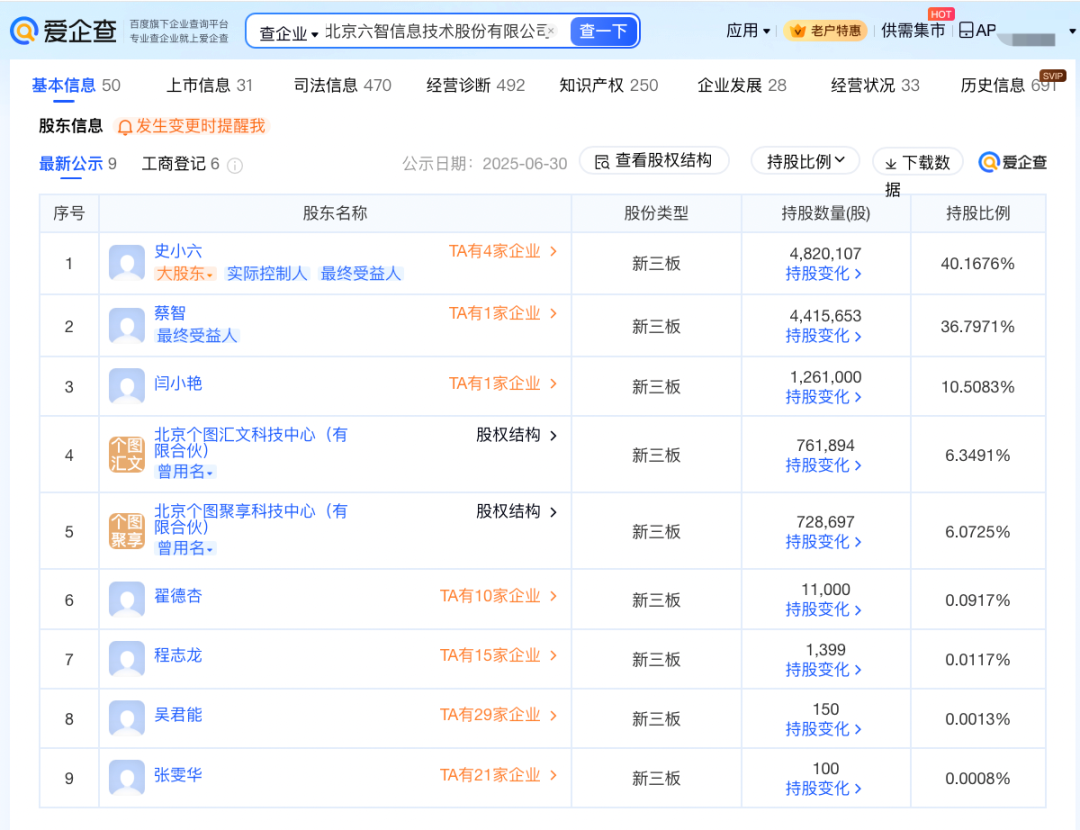Switch to the 知识产权 tab
This screenshot has width=1080, height=830.
[x=608, y=85]
